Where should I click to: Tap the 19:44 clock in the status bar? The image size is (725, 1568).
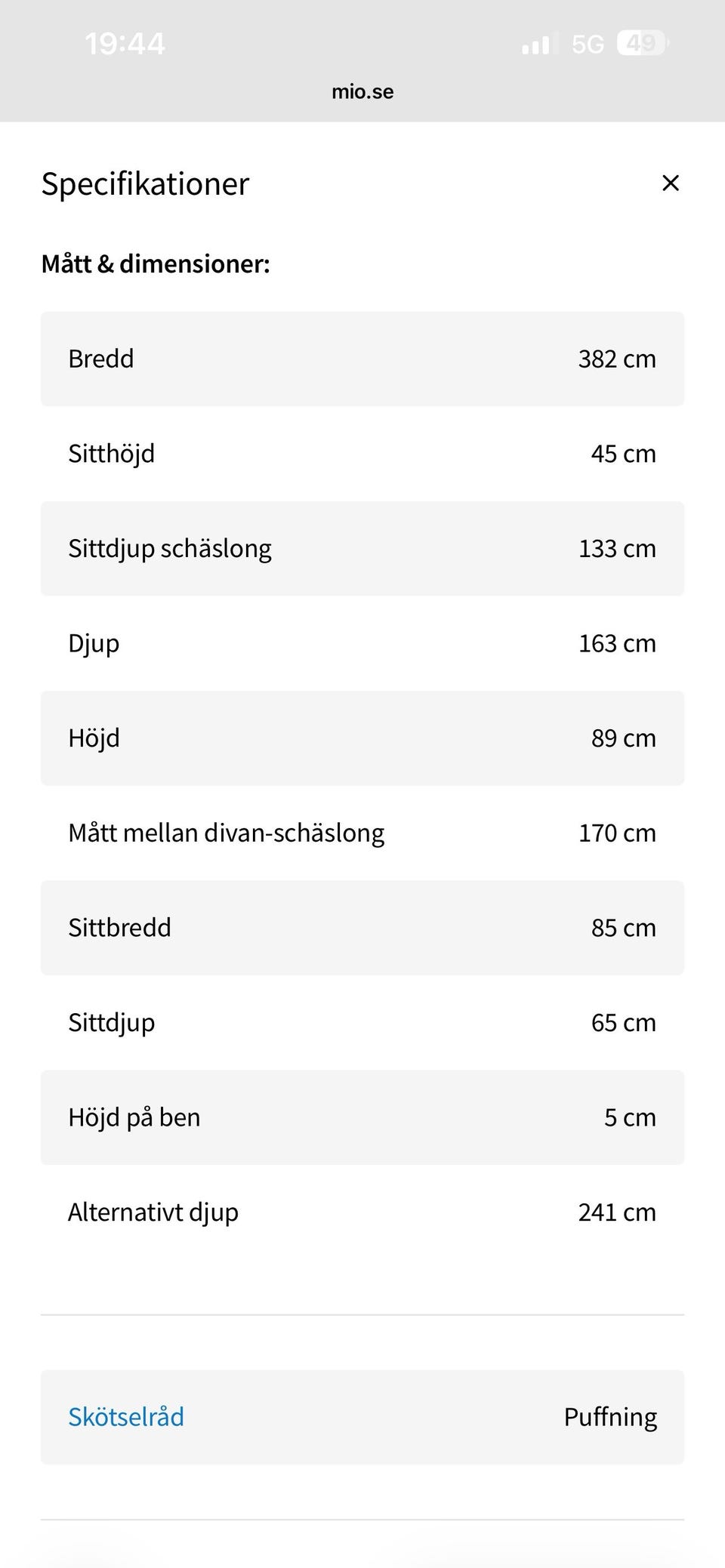(x=125, y=44)
